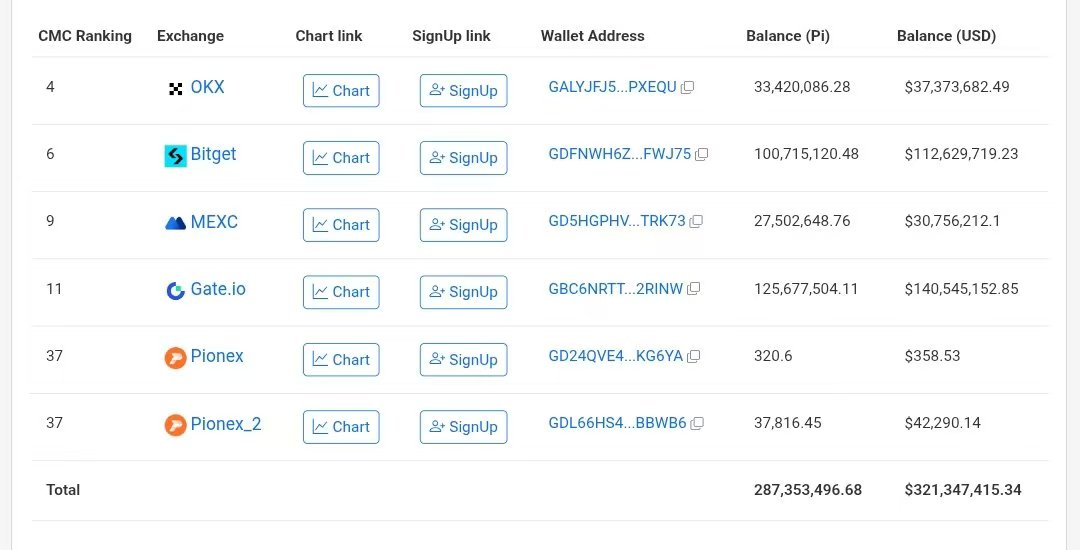
Task: Sort by the CMC Ranking column header
Action: point(85,36)
